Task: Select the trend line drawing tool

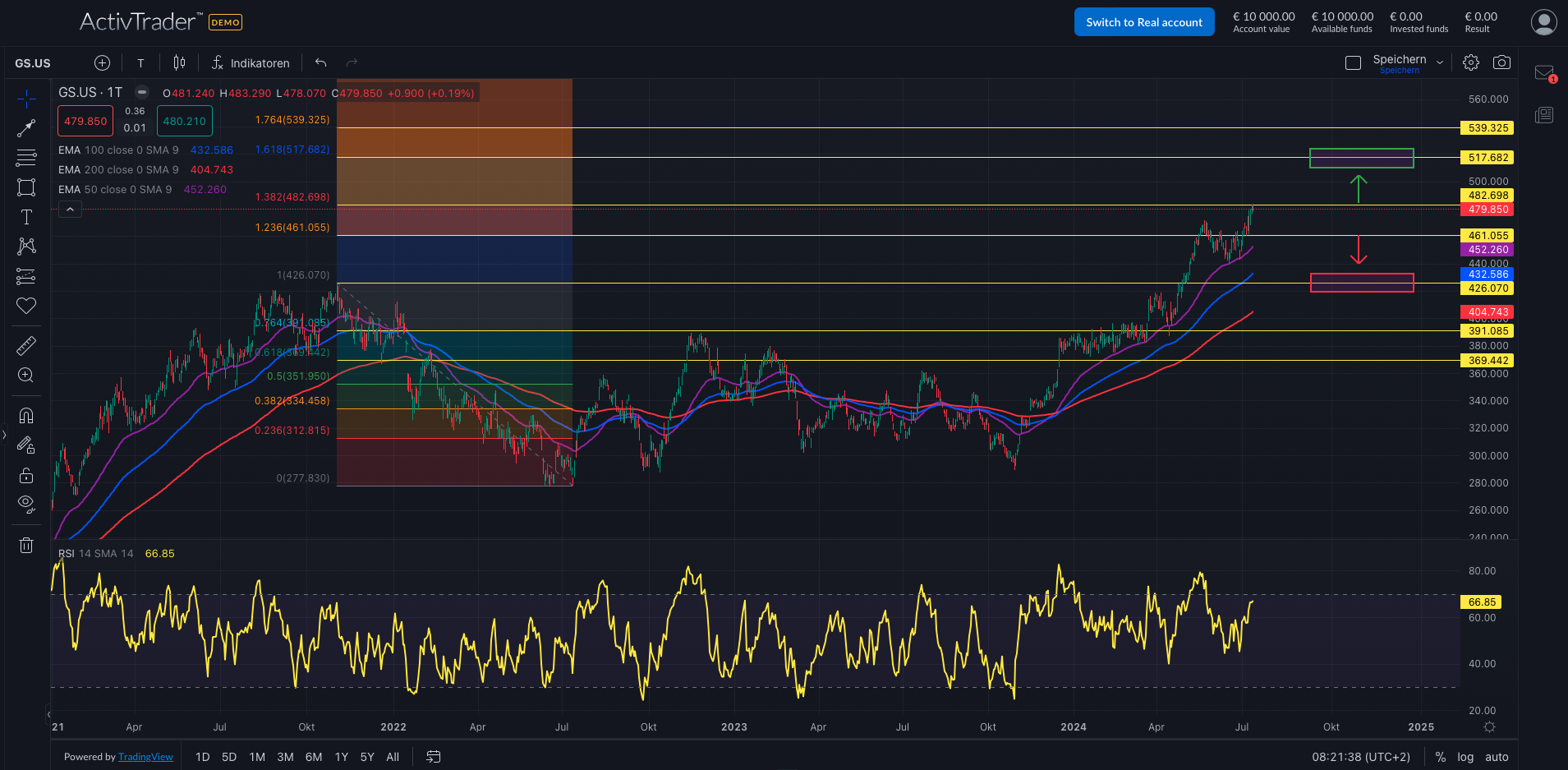Action: tap(26, 128)
